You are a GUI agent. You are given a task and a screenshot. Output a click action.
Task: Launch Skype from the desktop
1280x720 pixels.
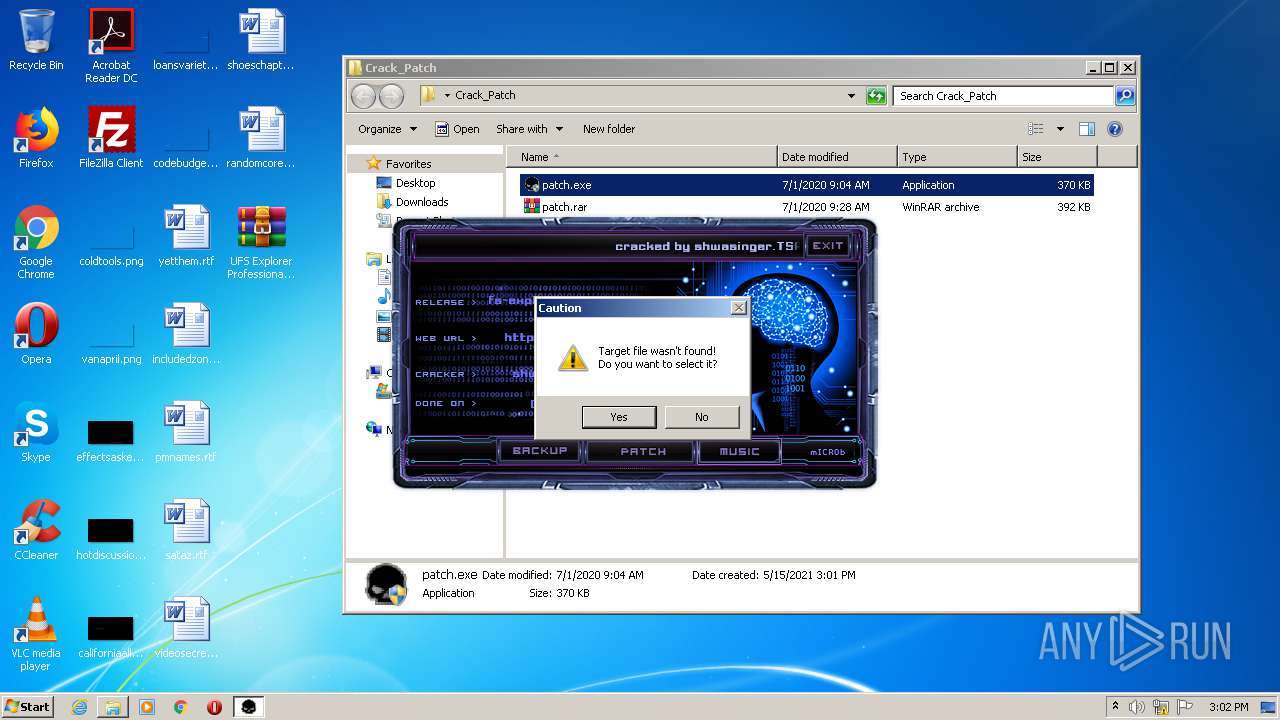click(36, 432)
